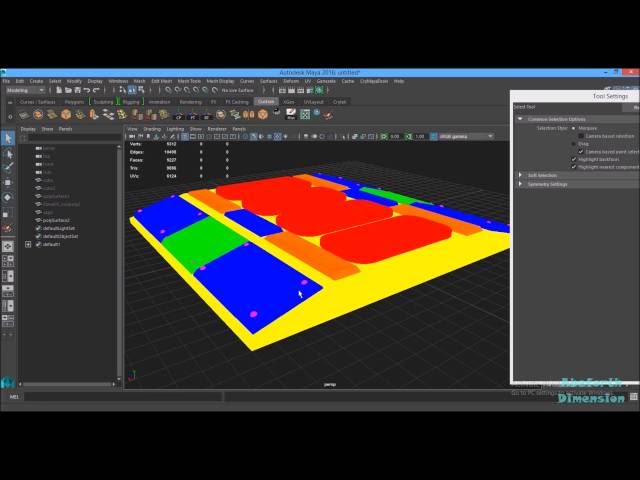Open the sRGB gamma view transform dropdown
Screen dimensions: 640x480
[466, 136]
